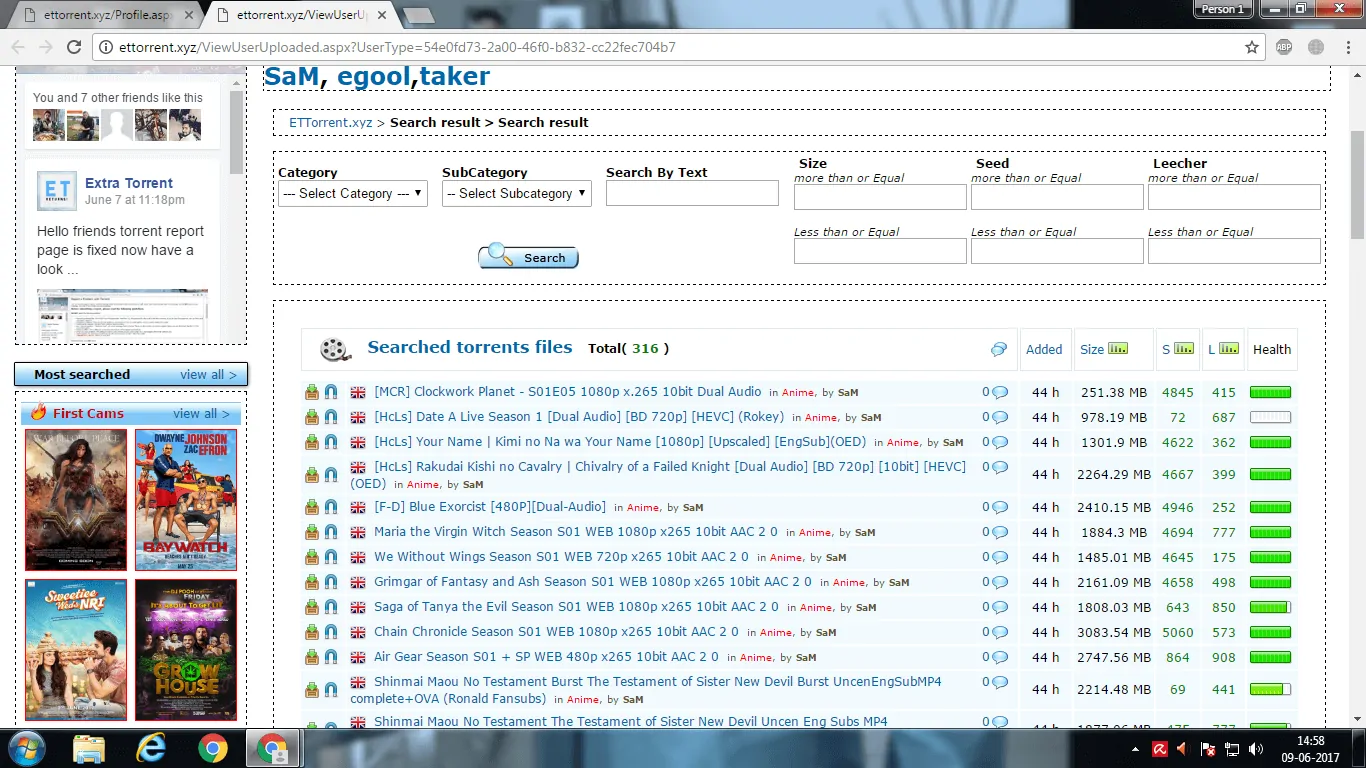1366x768 pixels.
Task: Click magnet icon for Air Gear torrent
Action: [330, 657]
